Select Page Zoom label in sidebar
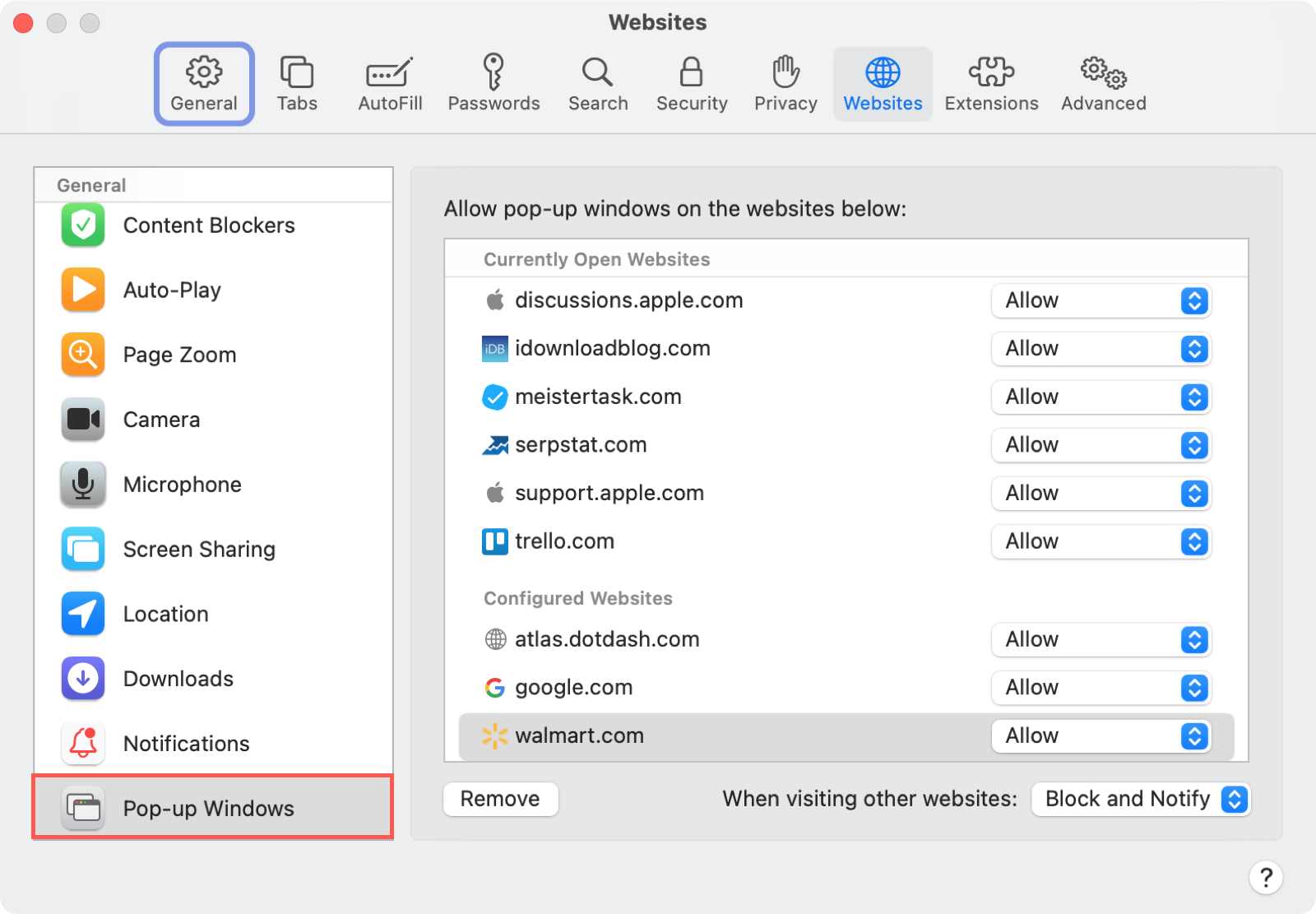The width and height of the screenshot is (1316, 914). click(x=179, y=355)
